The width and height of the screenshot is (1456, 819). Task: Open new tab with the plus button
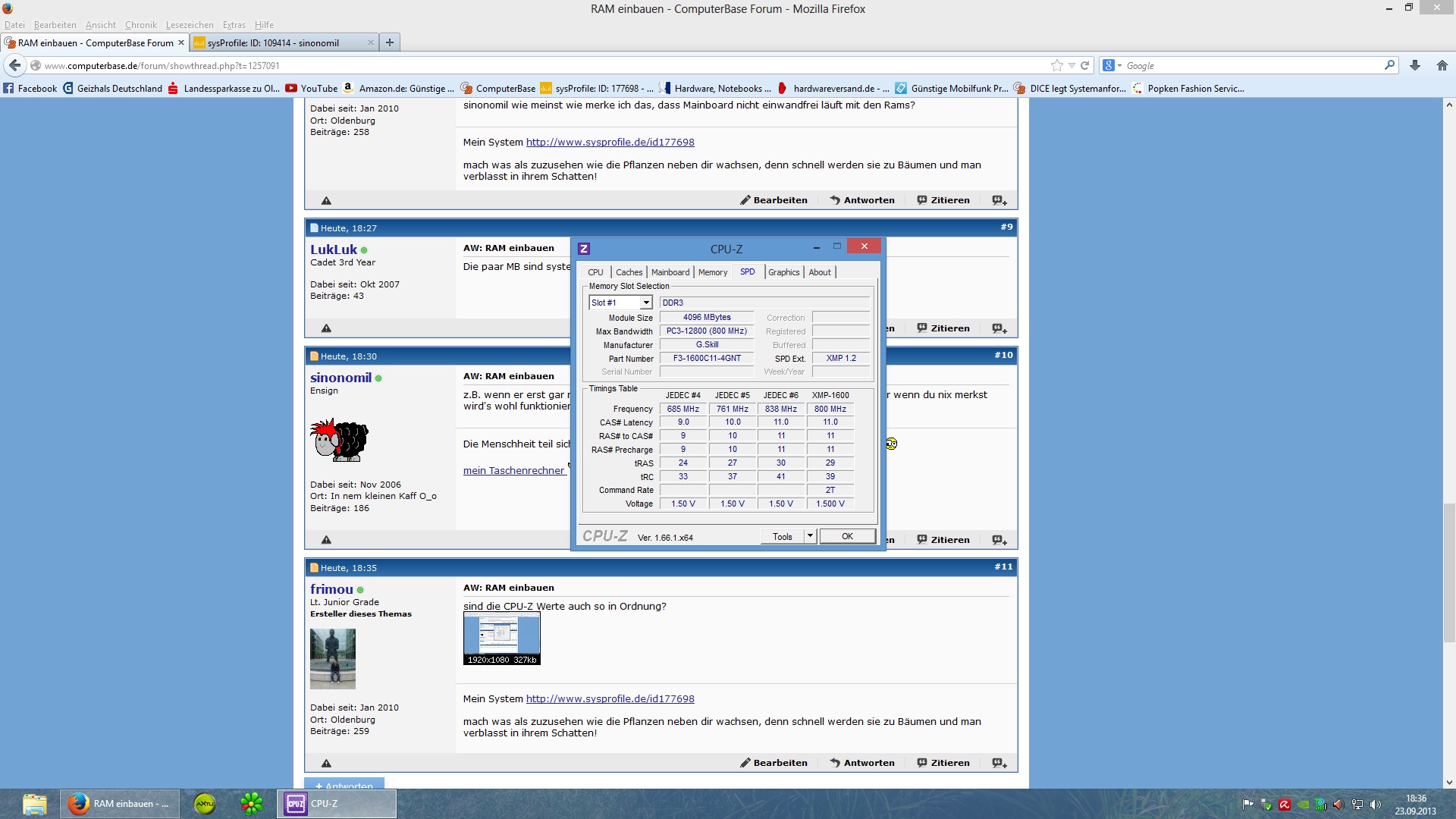coord(389,42)
